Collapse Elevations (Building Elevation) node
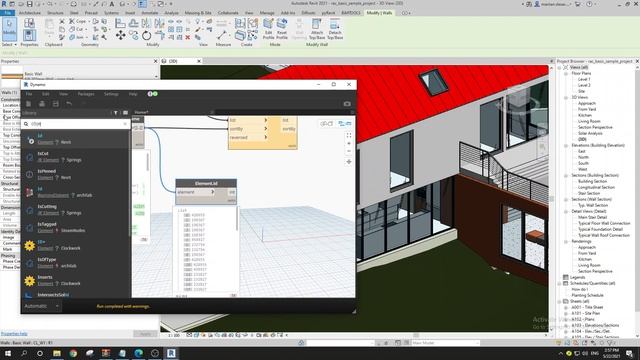This screenshot has width=640, height=360. coord(566,145)
